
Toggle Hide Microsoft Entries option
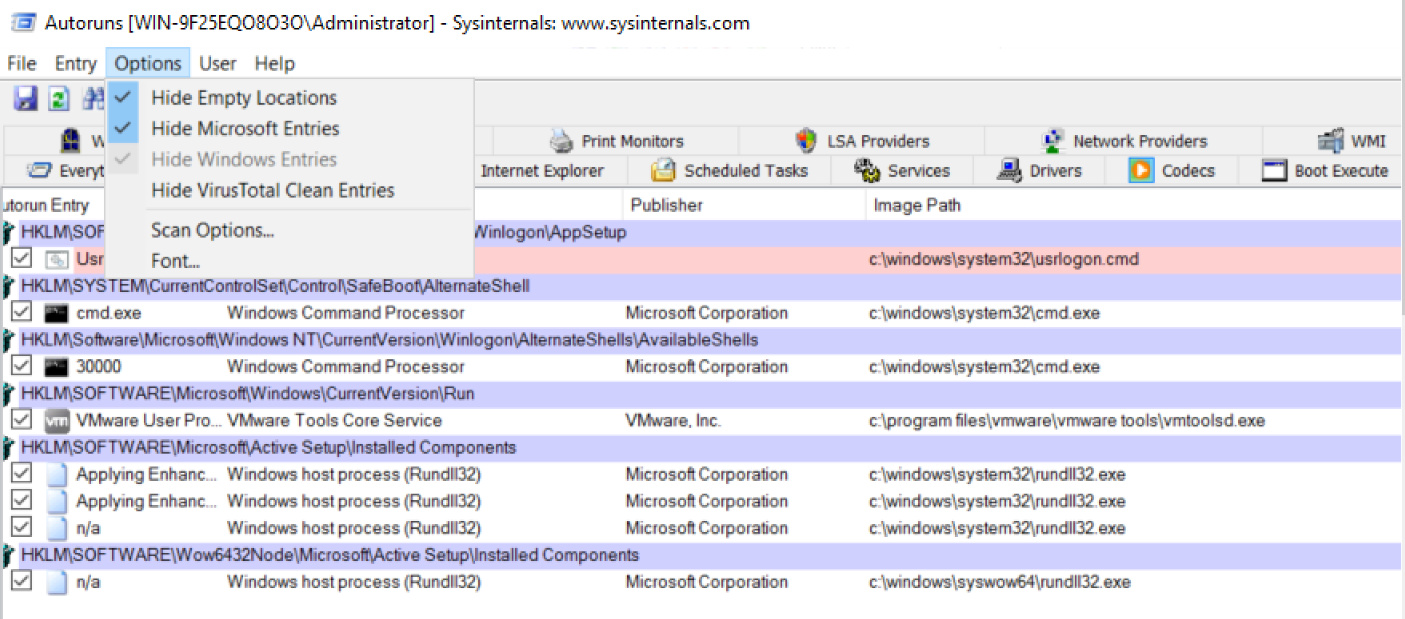(245, 129)
